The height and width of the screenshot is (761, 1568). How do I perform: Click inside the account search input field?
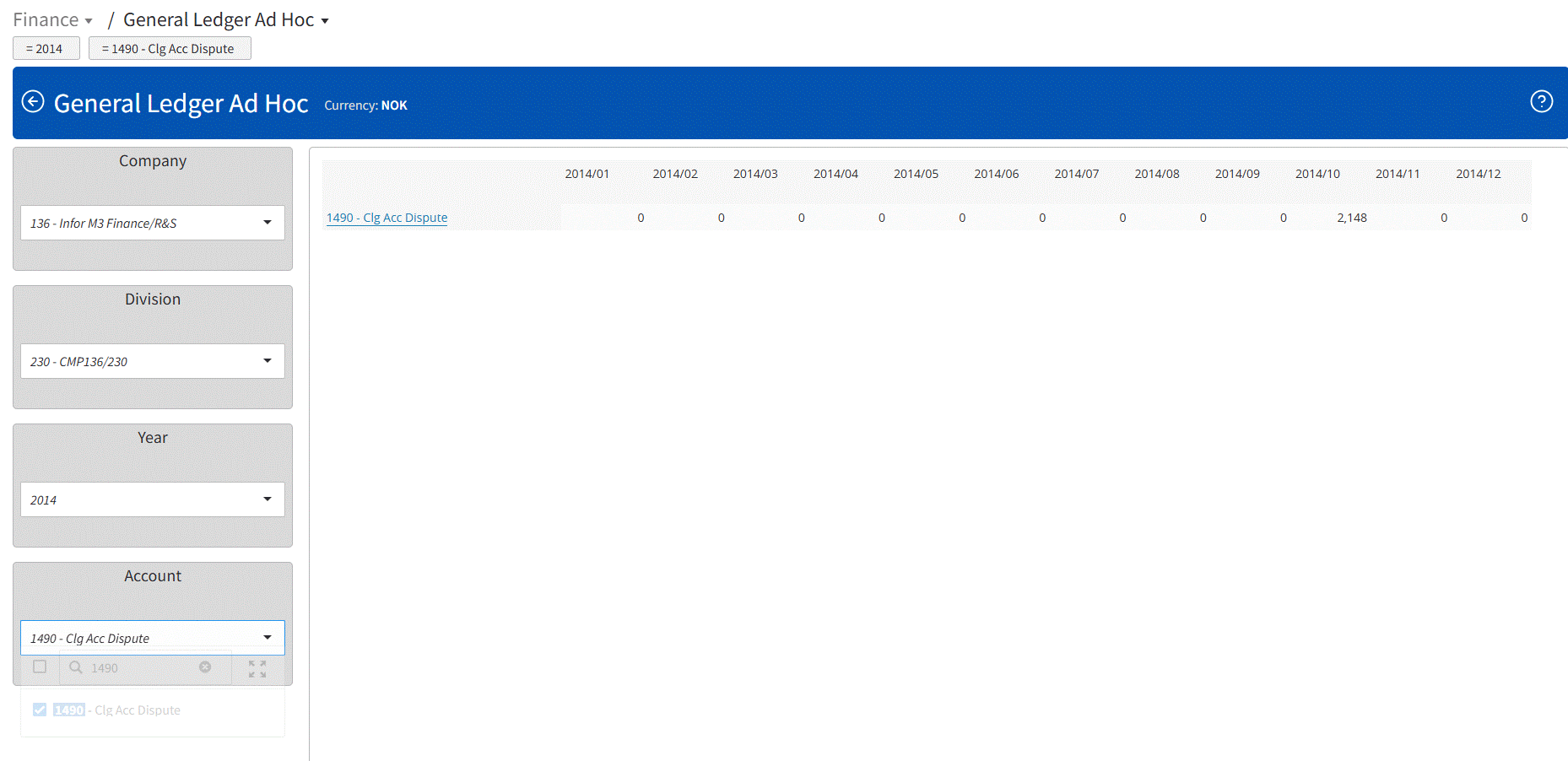click(135, 667)
